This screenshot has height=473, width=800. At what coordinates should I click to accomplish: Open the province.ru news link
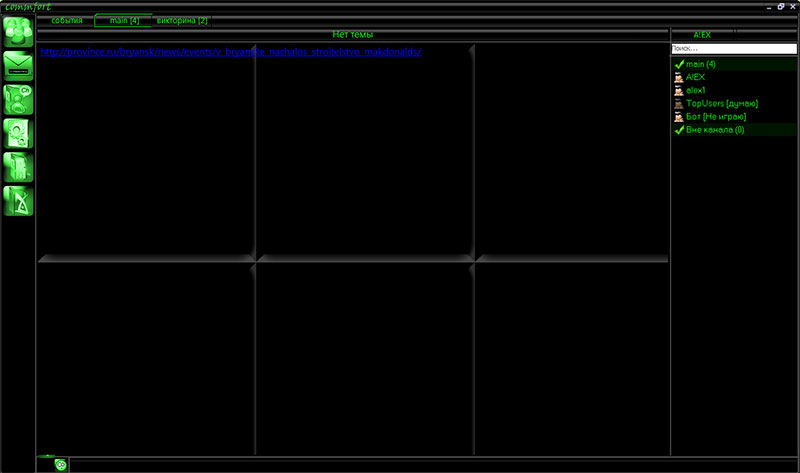232,51
